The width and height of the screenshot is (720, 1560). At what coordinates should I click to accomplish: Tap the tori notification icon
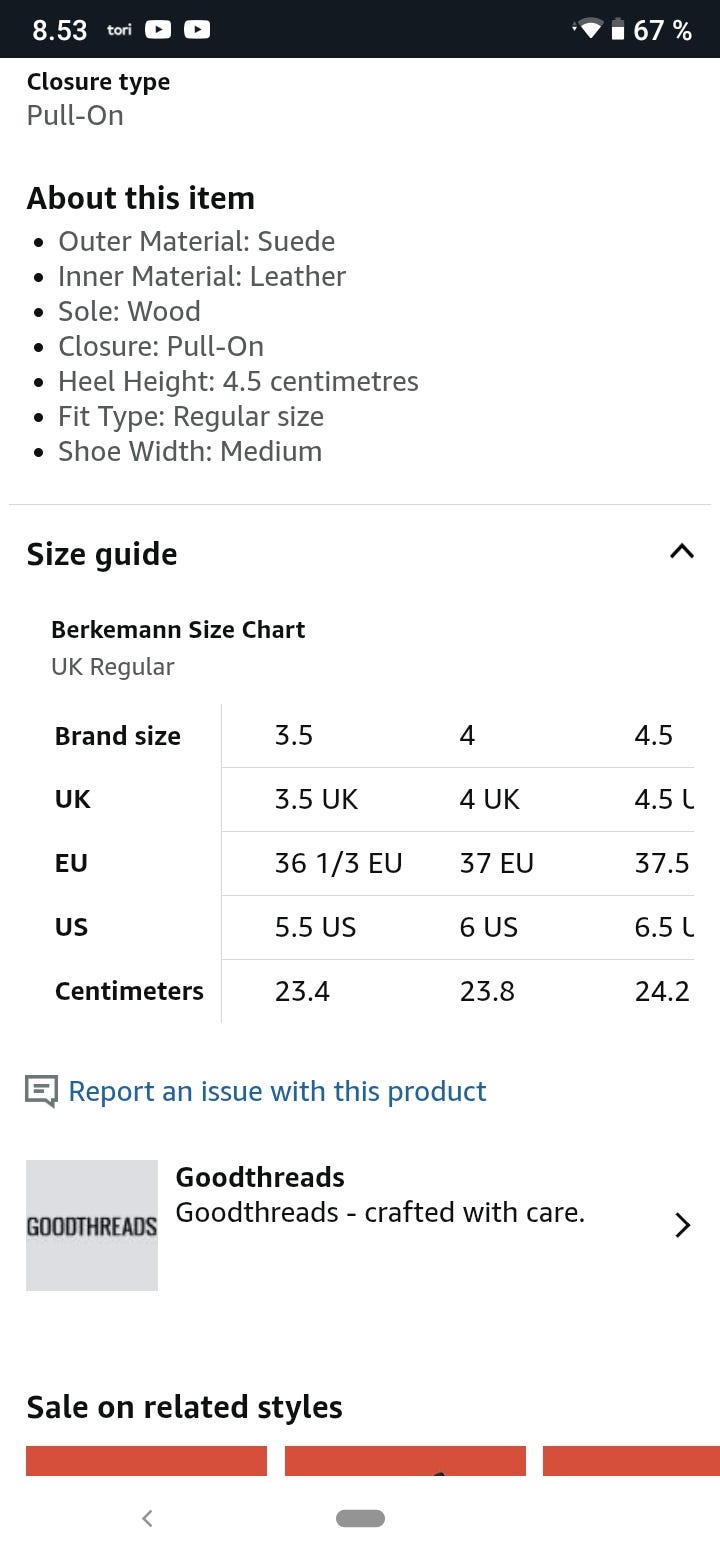point(119,30)
